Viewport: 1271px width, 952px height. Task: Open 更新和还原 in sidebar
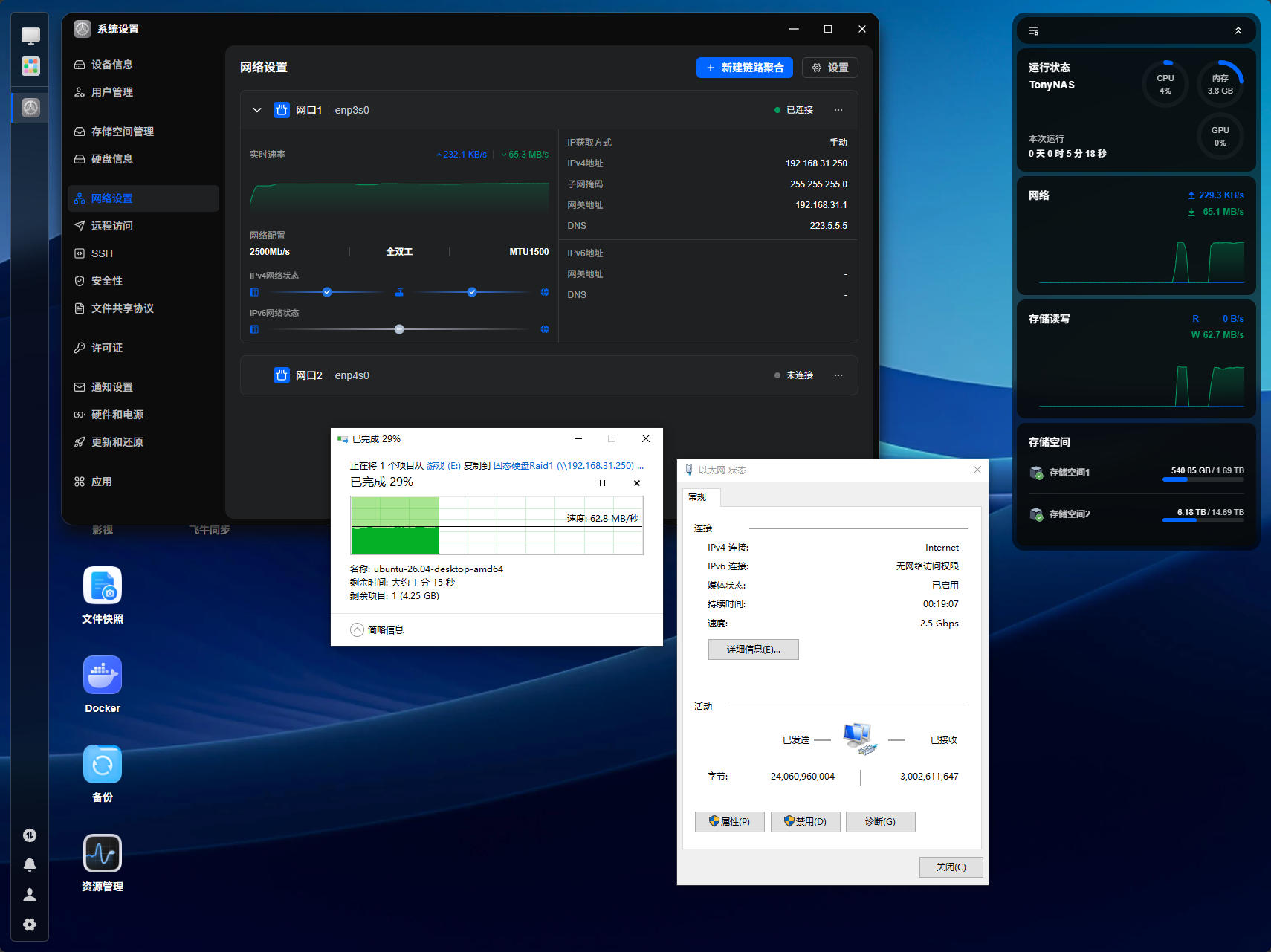143,442
